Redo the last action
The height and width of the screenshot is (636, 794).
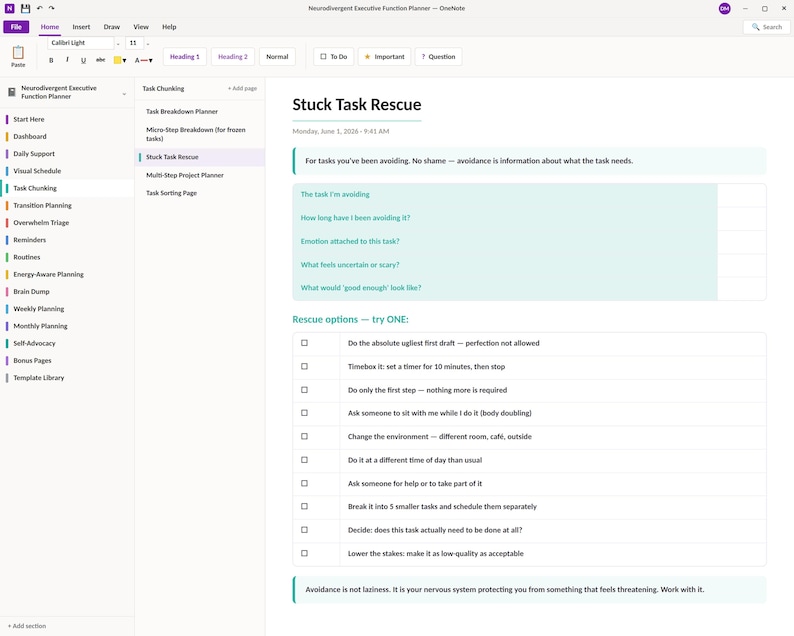point(52,8)
